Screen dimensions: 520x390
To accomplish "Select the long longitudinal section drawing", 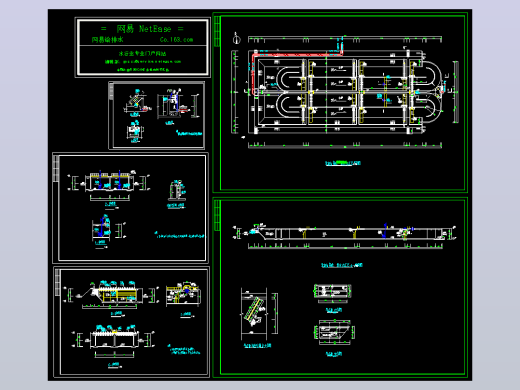I will (x=344, y=235).
